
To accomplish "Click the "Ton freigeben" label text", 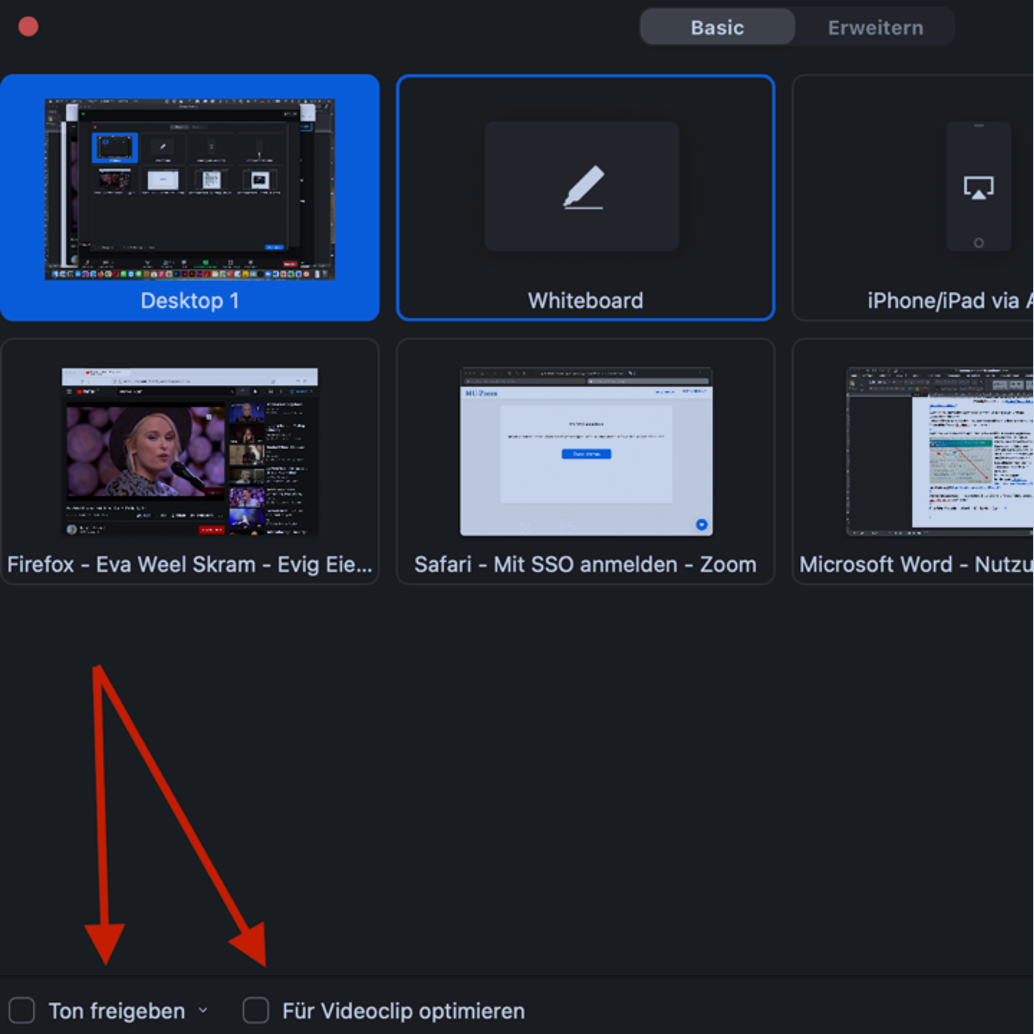I will tap(117, 1011).
